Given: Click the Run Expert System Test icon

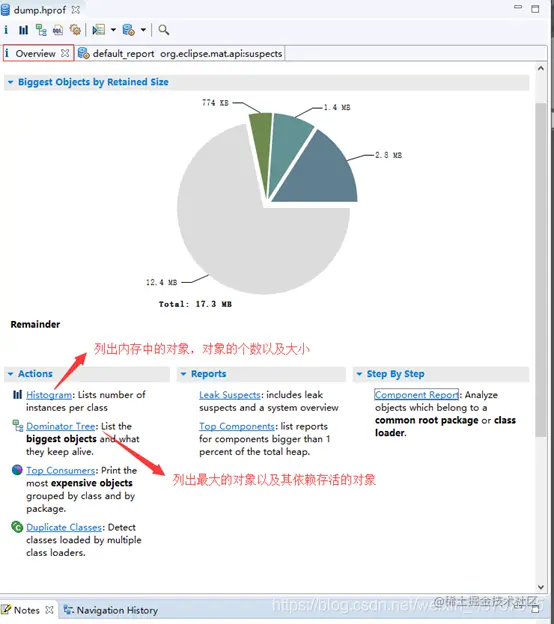Looking at the screenshot, I should tap(98, 30).
